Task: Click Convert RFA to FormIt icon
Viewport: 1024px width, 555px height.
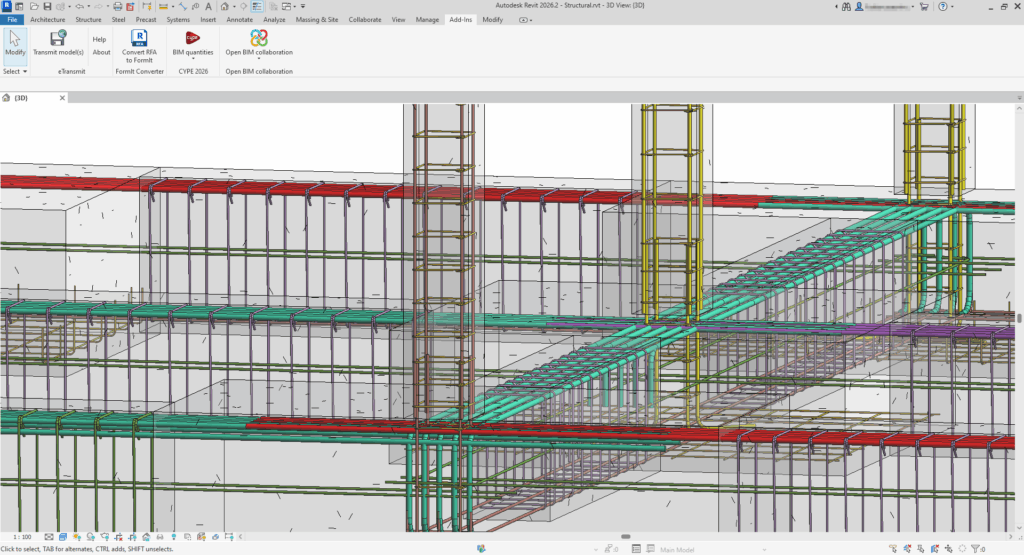Action: pos(139,38)
